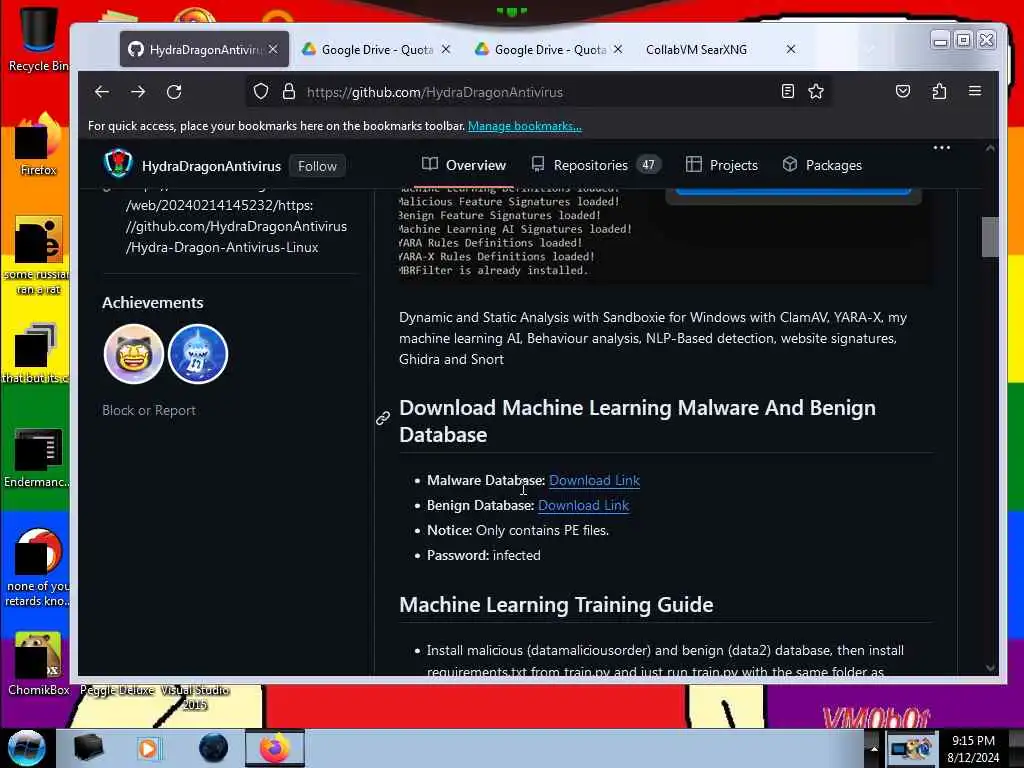Click the page vertical scrollbar thumb
This screenshot has height=768, width=1024.
(x=990, y=236)
